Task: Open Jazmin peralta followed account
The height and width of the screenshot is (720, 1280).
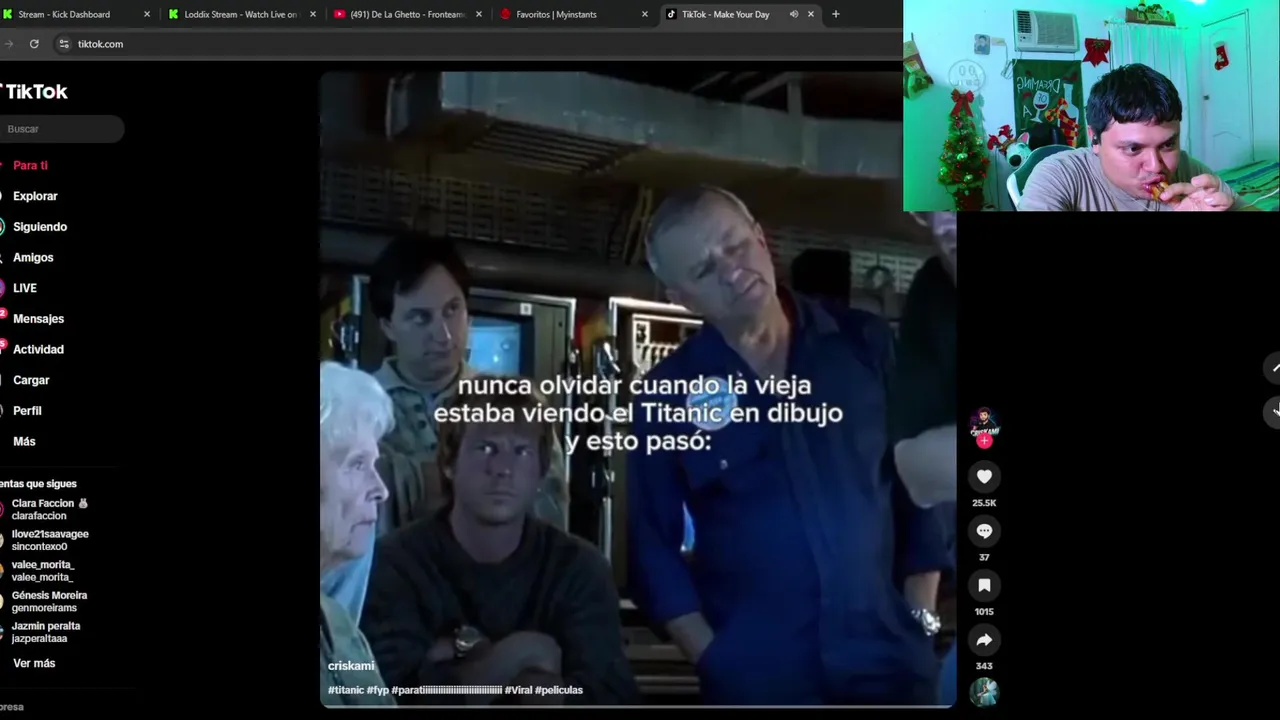Action: pyautogui.click(x=46, y=632)
